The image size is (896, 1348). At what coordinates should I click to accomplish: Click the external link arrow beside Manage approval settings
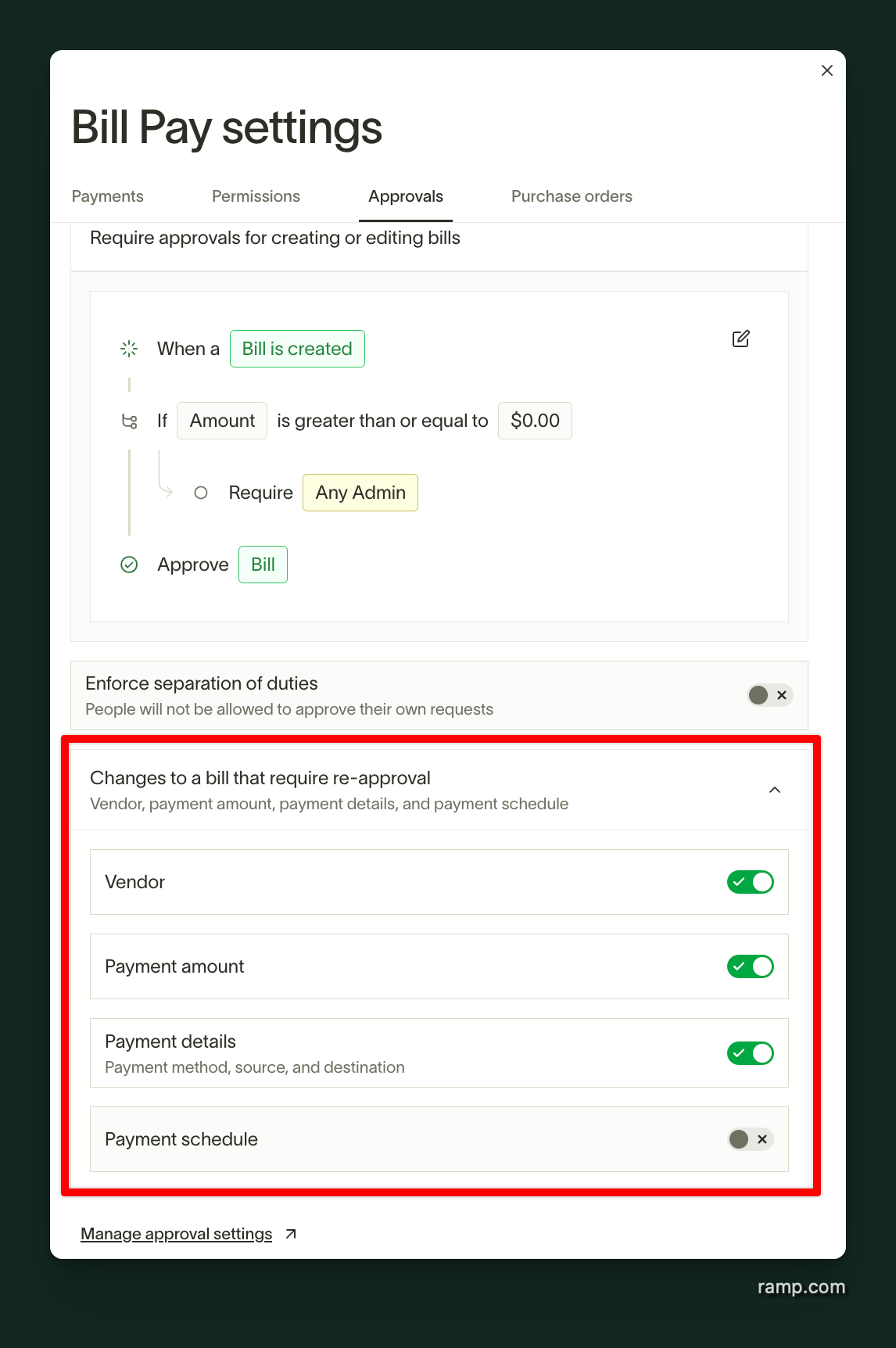coord(290,1233)
